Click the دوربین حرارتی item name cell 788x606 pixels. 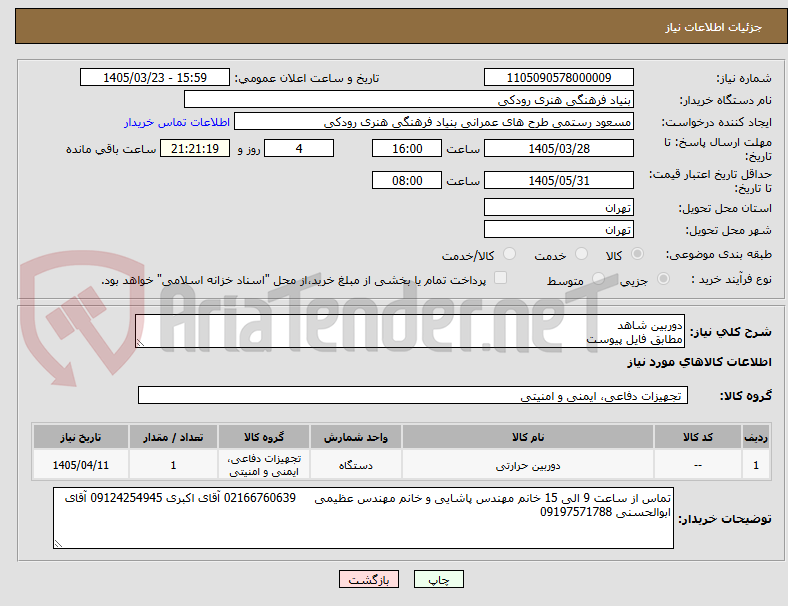coord(528,465)
